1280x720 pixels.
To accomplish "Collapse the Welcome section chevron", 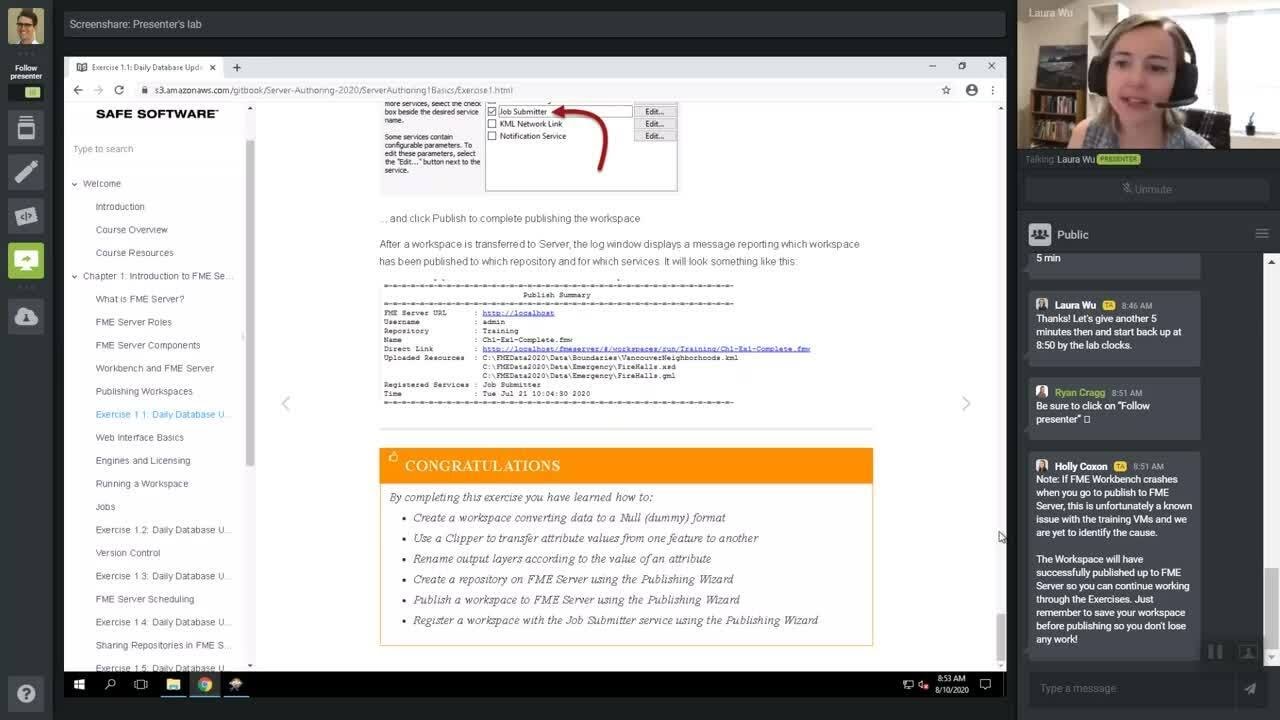I will (x=74, y=184).
